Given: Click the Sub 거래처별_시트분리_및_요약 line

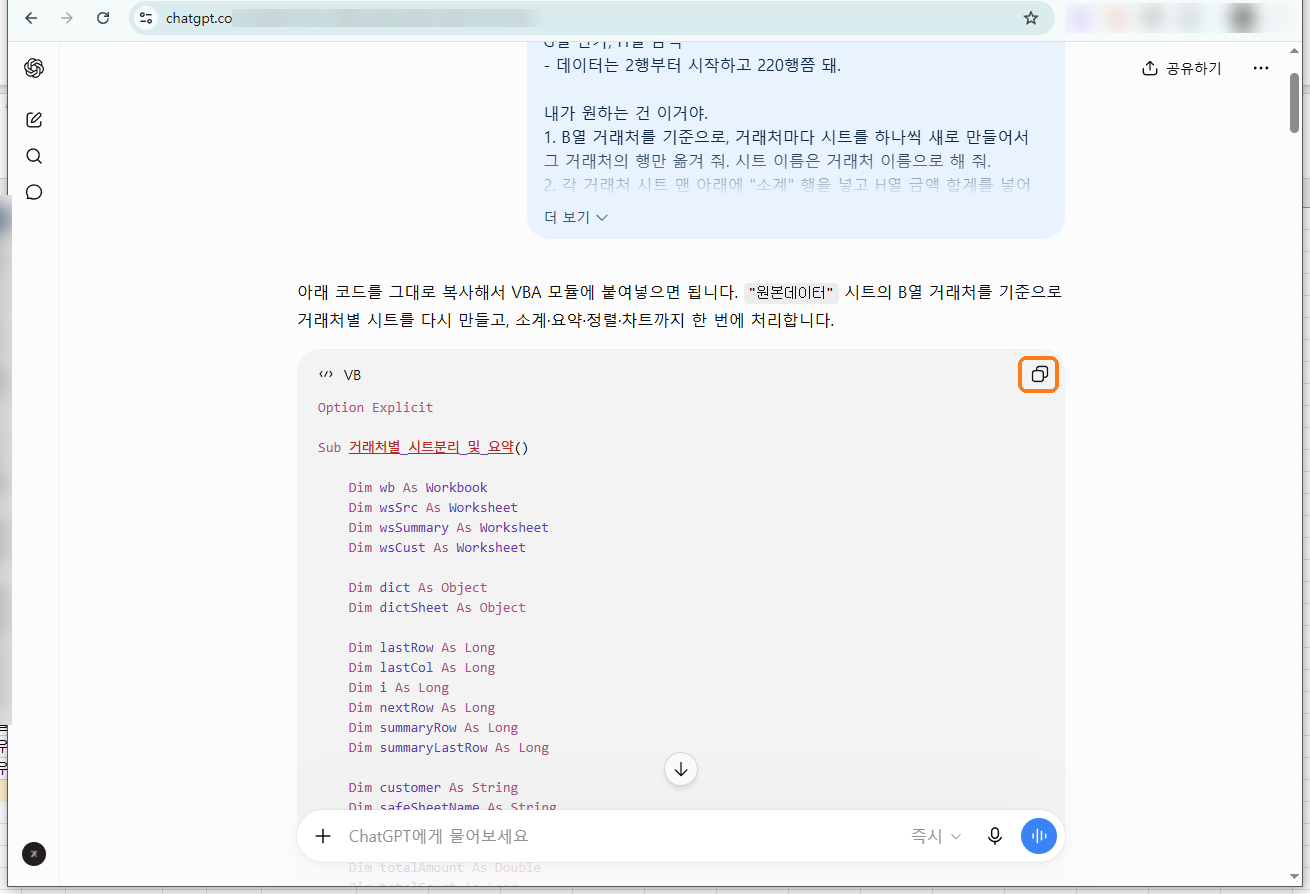Looking at the screenshot, I should tap(423, 448).
